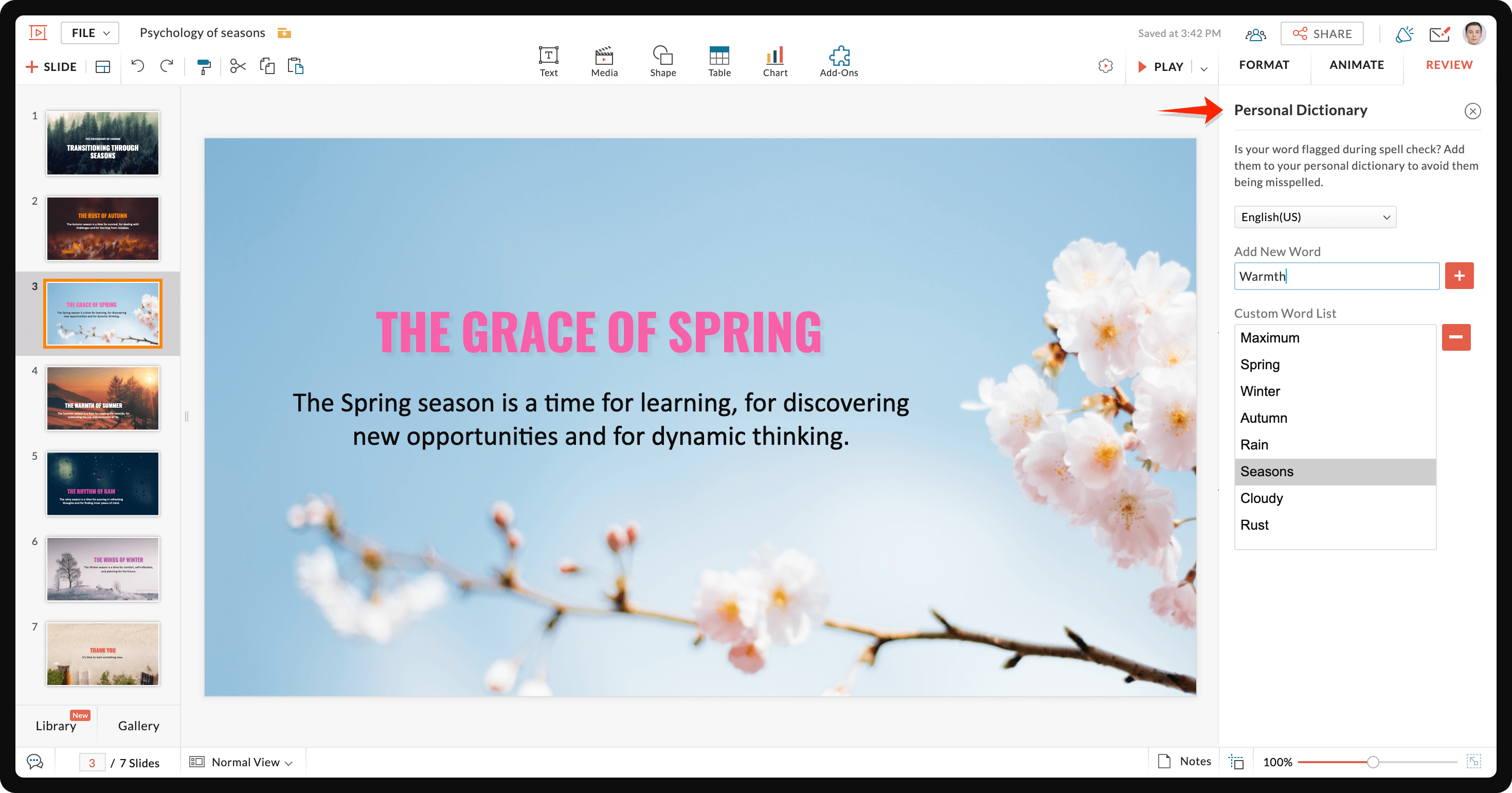Expand the PLAY options arrow
This screenshot has width=1512, height=793.
point(1204,68)
